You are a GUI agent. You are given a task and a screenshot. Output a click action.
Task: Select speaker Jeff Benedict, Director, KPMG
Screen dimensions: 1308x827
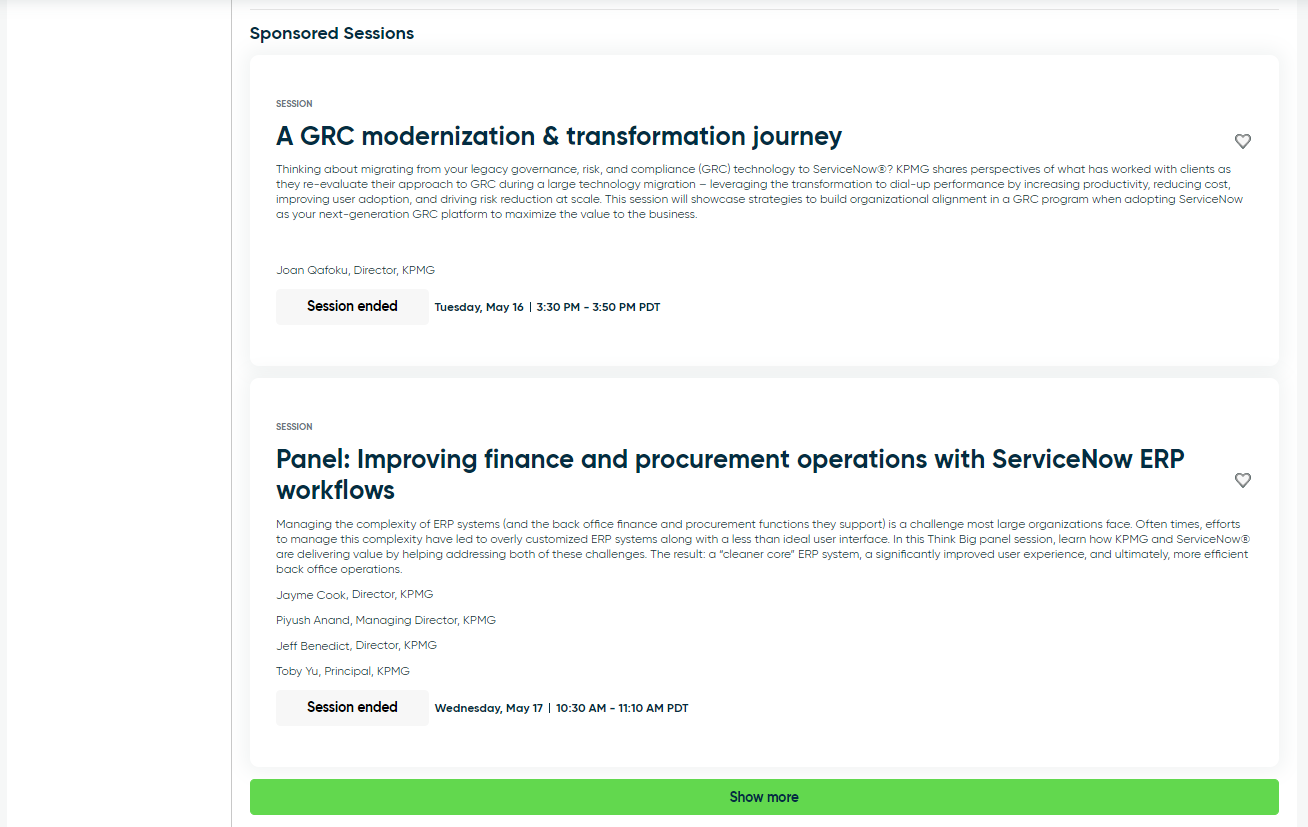coord(356,645)
